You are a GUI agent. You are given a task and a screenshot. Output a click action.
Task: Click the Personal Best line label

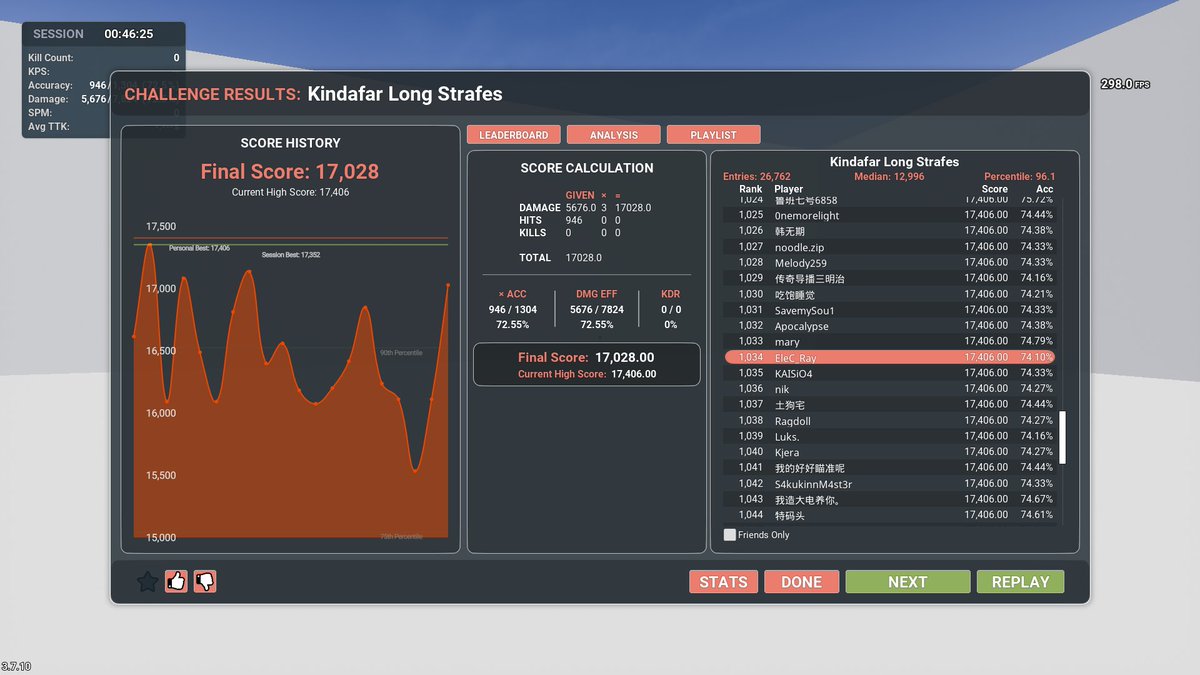(x=199, y=248)
